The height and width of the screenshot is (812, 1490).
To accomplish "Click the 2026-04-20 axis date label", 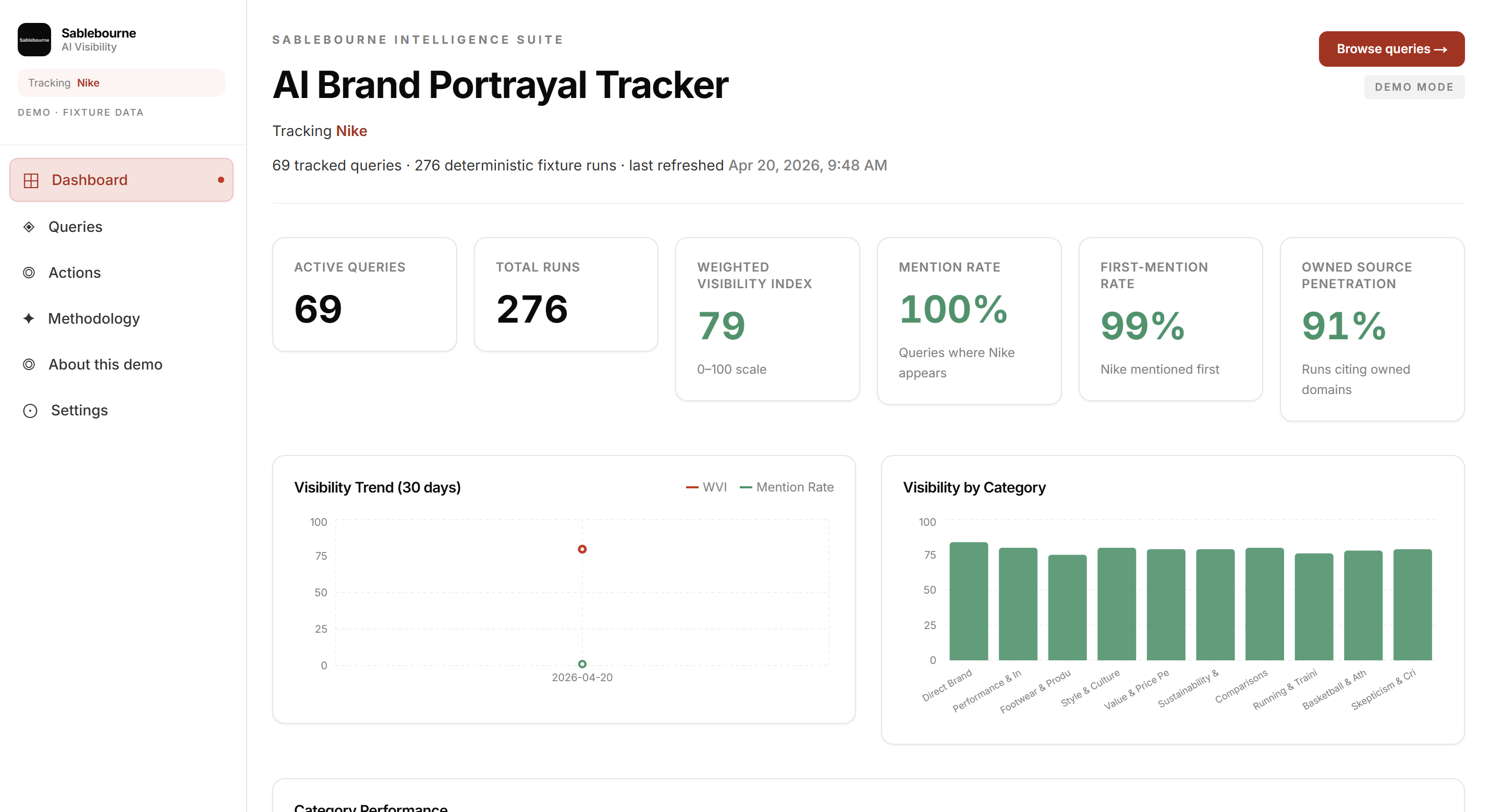I will pos(582,677).
